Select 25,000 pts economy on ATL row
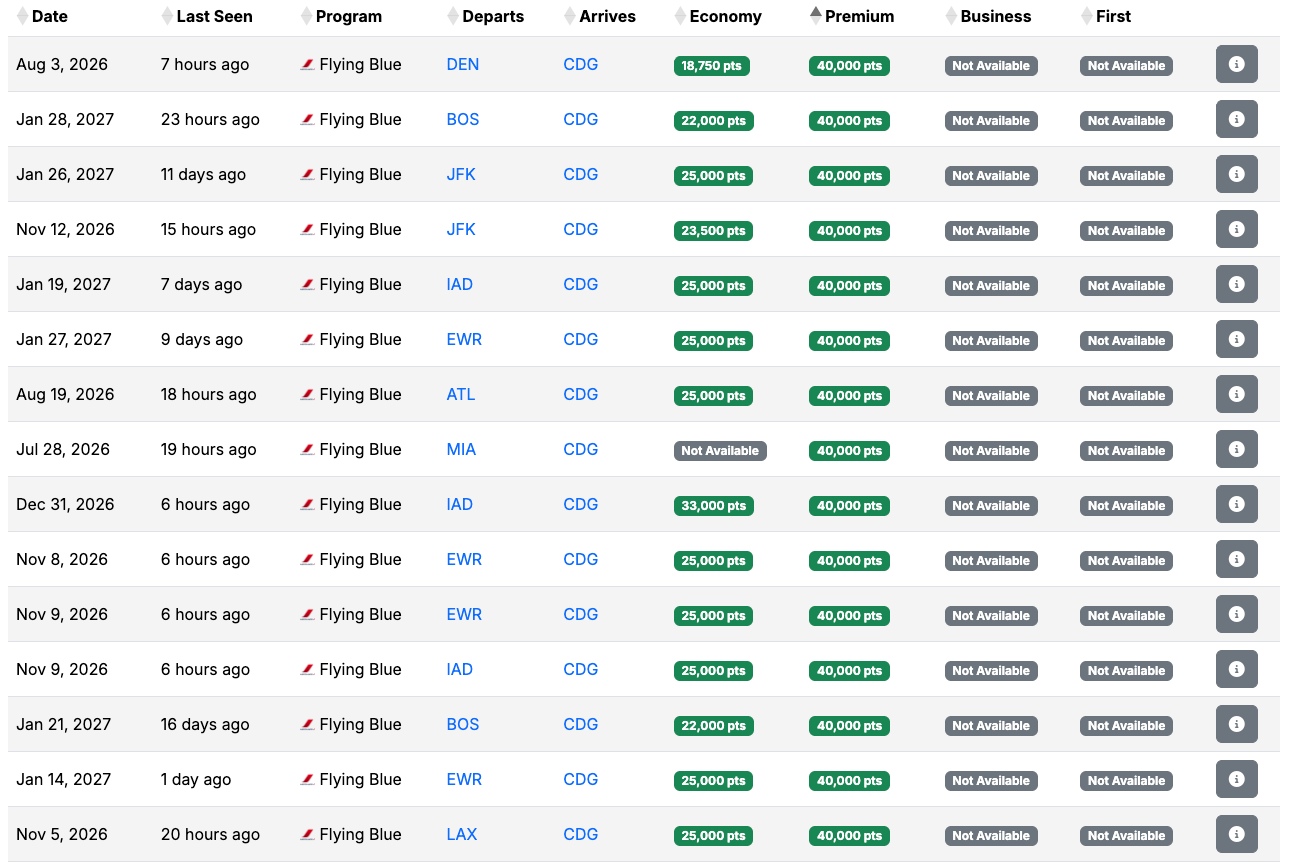Viewport: 1291px width, 866px height. click(713, 396)
